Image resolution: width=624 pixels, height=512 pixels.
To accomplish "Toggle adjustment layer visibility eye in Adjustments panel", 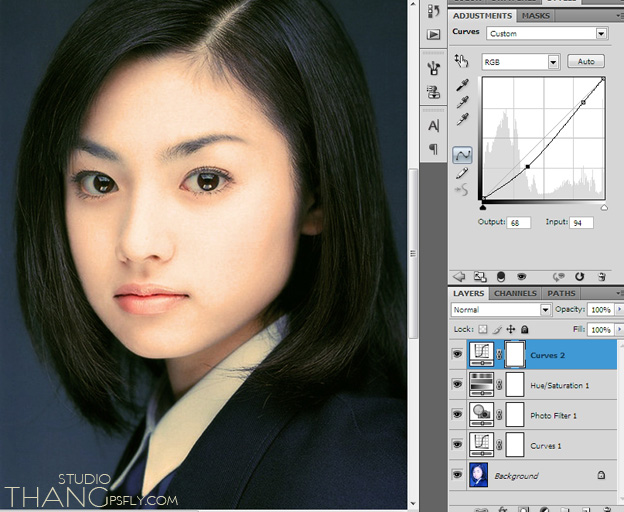I will click(521, 276).
